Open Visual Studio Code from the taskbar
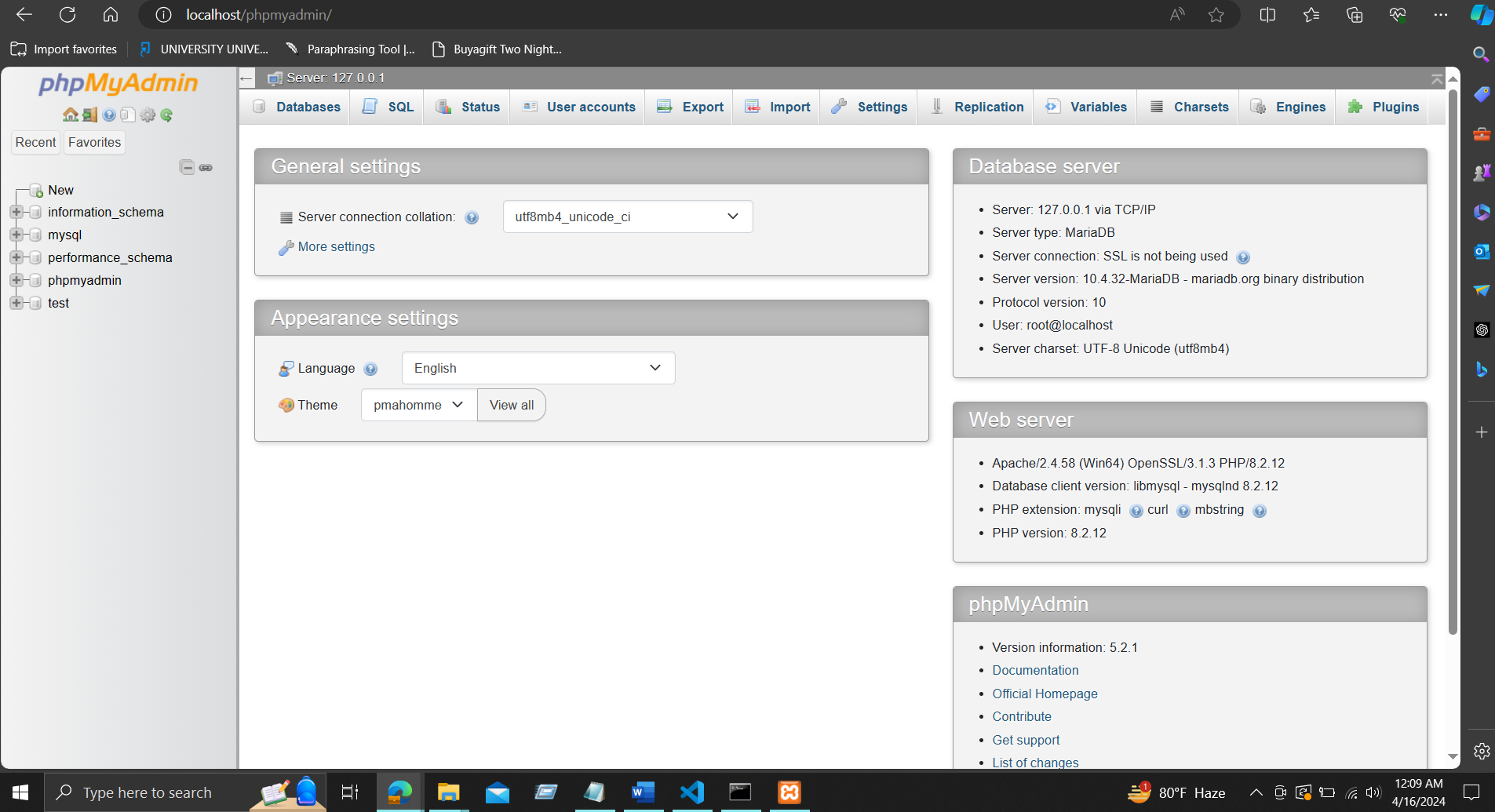Screen dimensions: 1495x812 tap(692, 792)
